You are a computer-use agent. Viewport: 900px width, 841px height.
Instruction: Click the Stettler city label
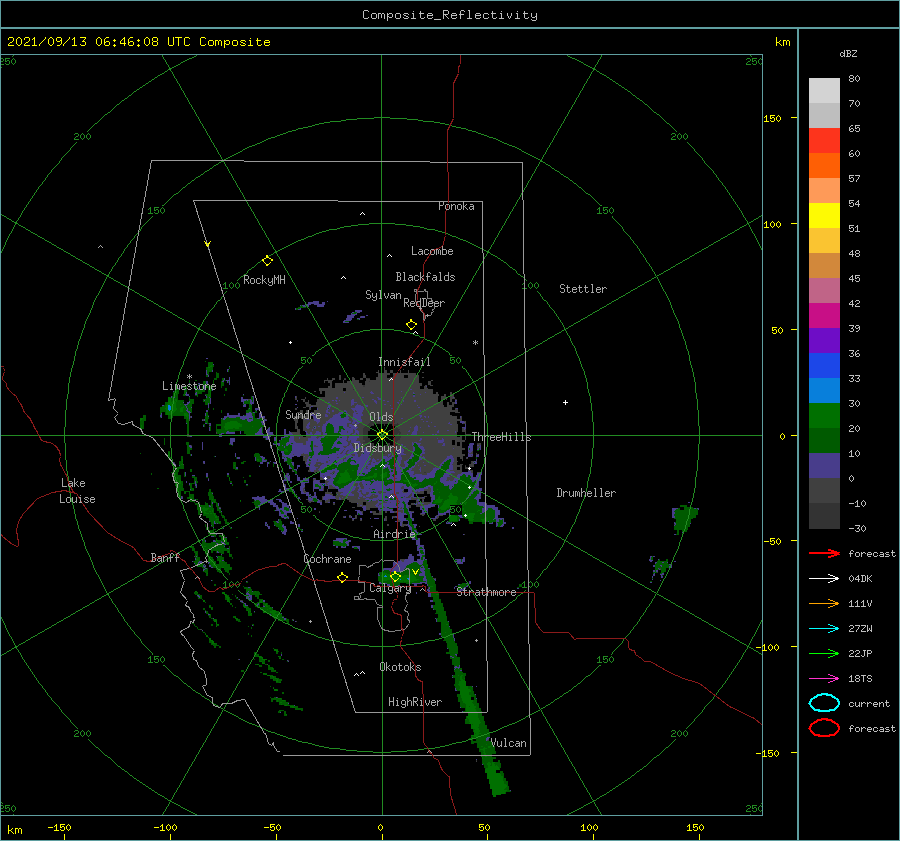tap(583, 289)
